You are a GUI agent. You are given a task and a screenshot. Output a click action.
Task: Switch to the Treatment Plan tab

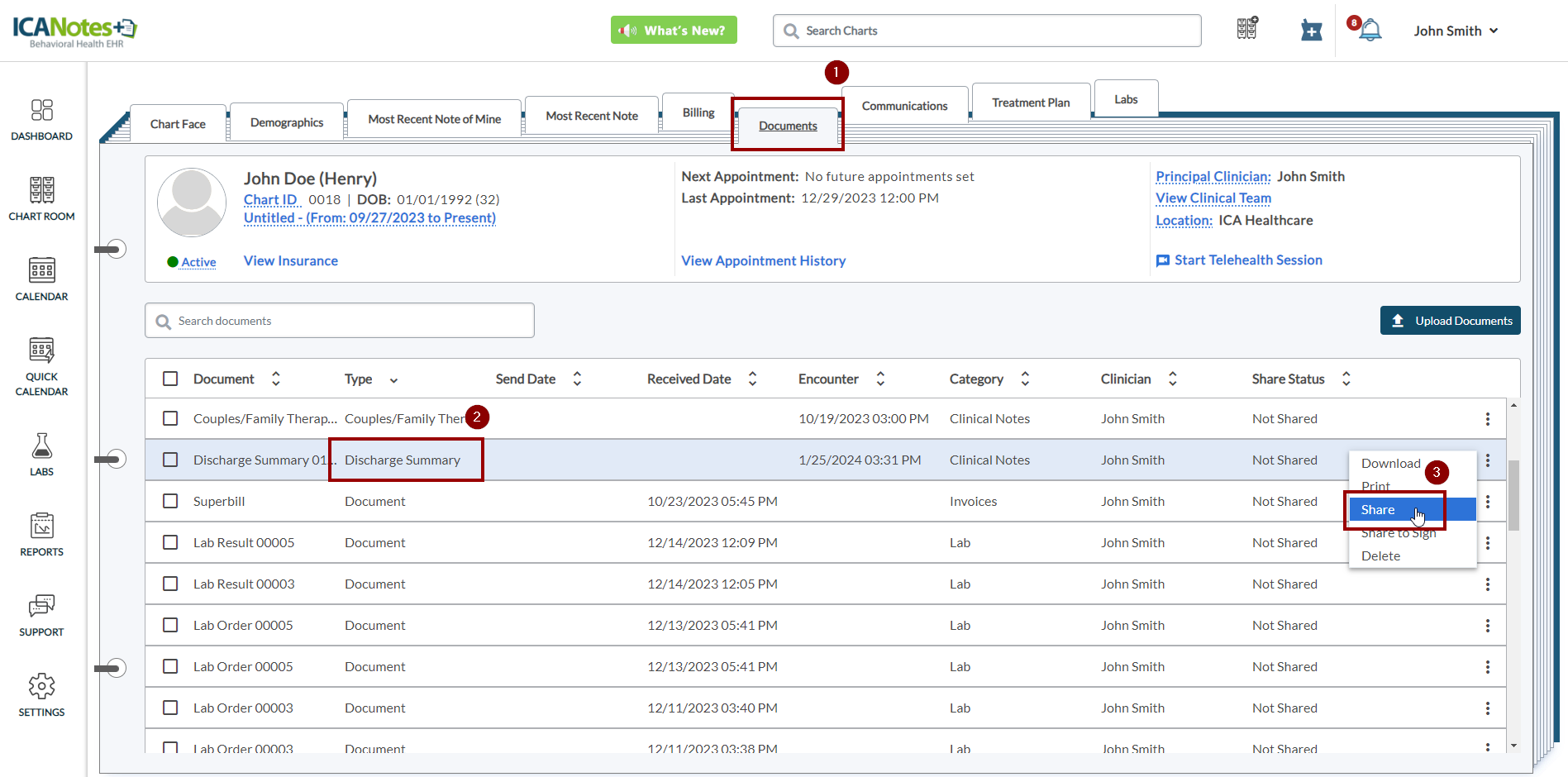tap(1030, 102)
